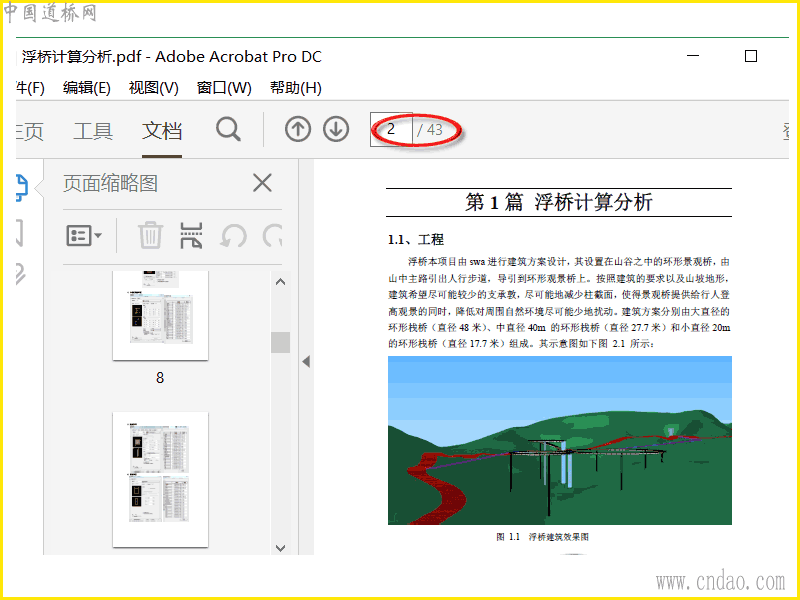
Task: Switch to the 工具 tab
Action: (93, 131)
